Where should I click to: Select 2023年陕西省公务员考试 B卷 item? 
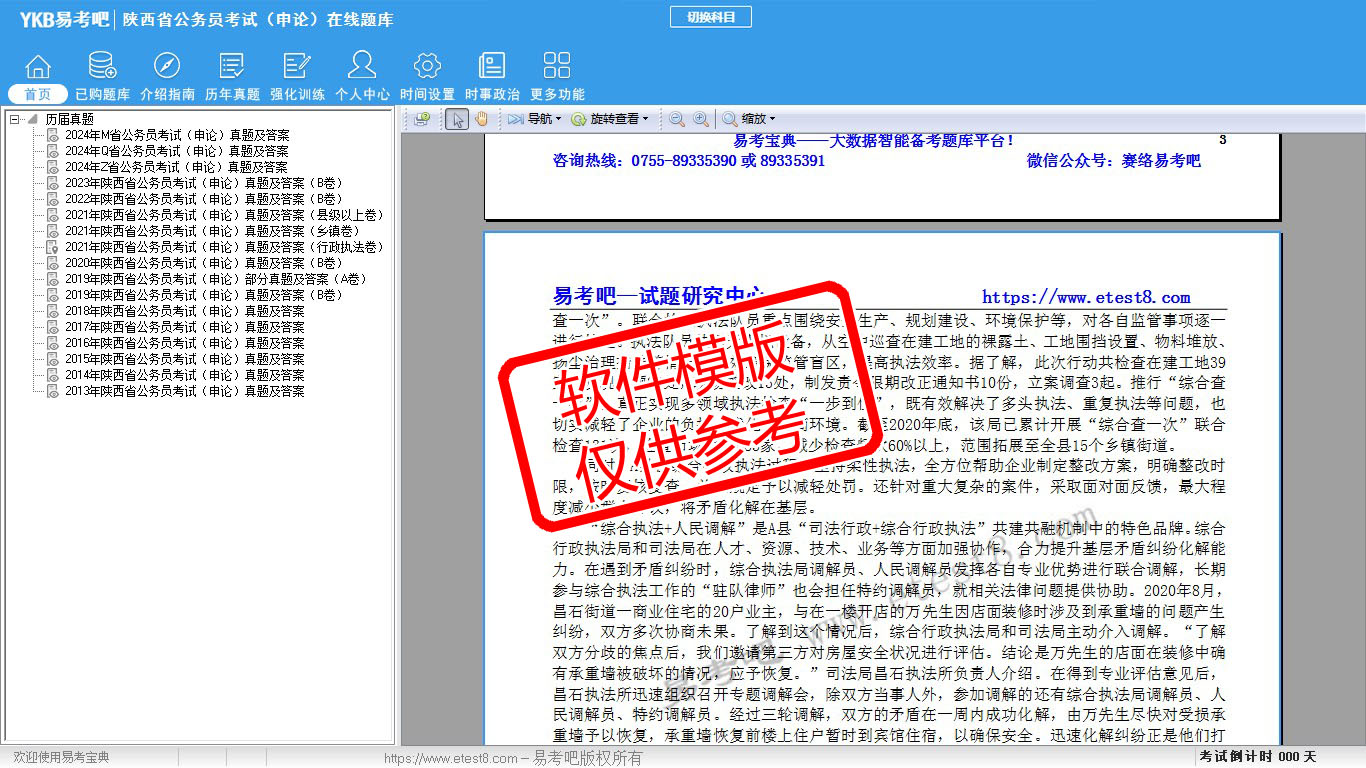(x=204, y=183)
